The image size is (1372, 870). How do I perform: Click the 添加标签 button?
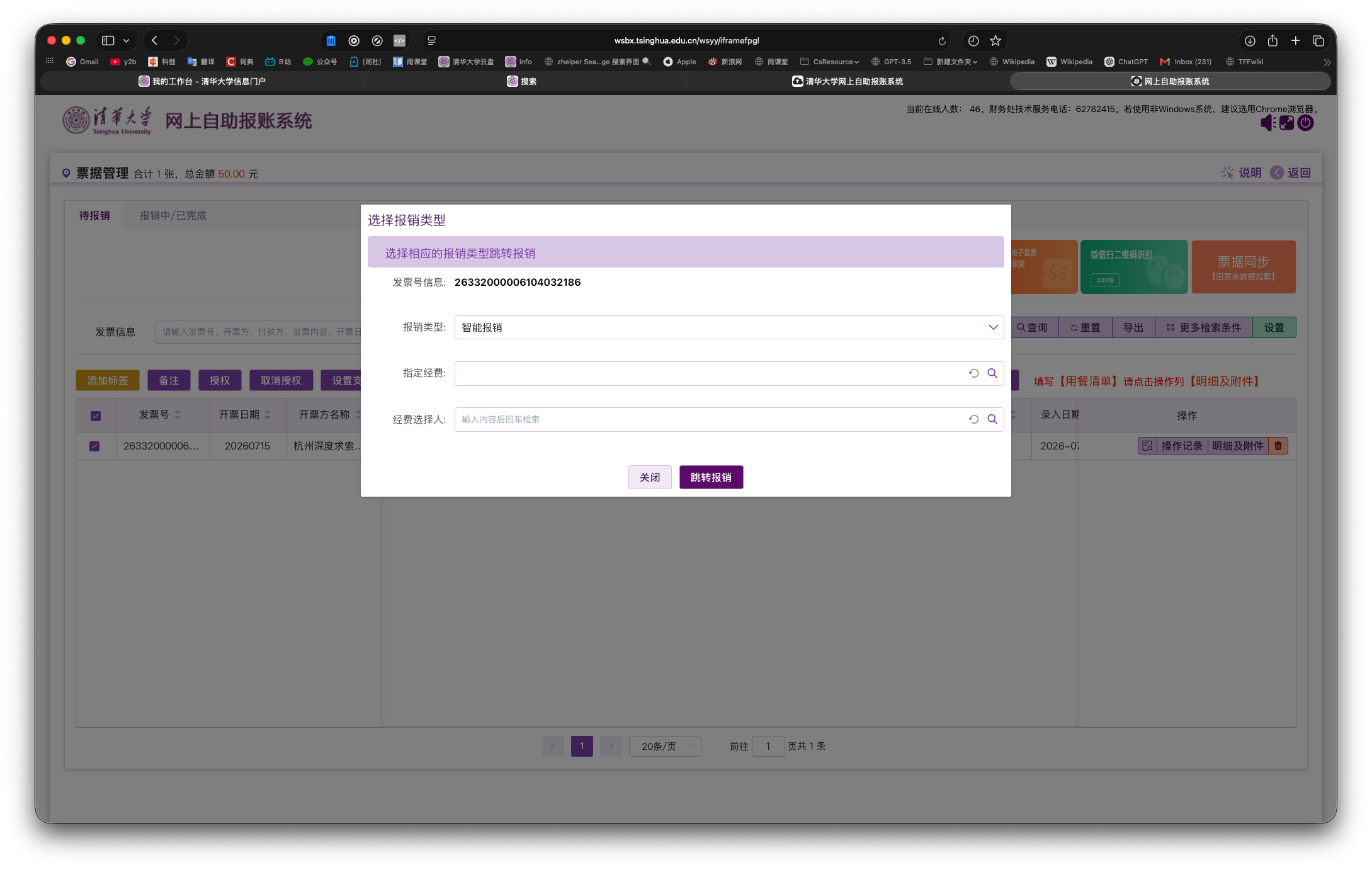[108, 380]
